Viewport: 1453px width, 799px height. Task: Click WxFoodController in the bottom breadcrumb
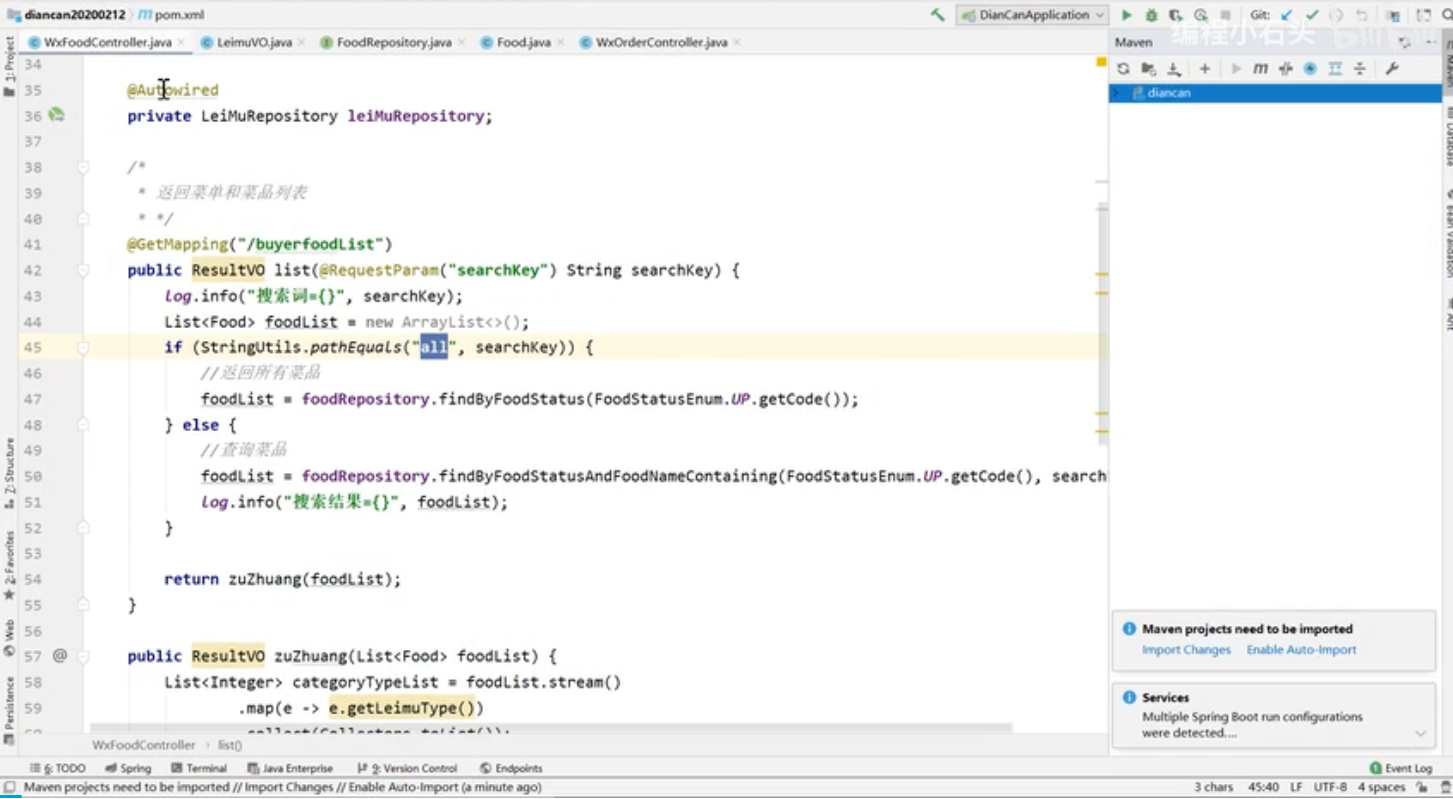pyautogui.click(x=144, y=746)
